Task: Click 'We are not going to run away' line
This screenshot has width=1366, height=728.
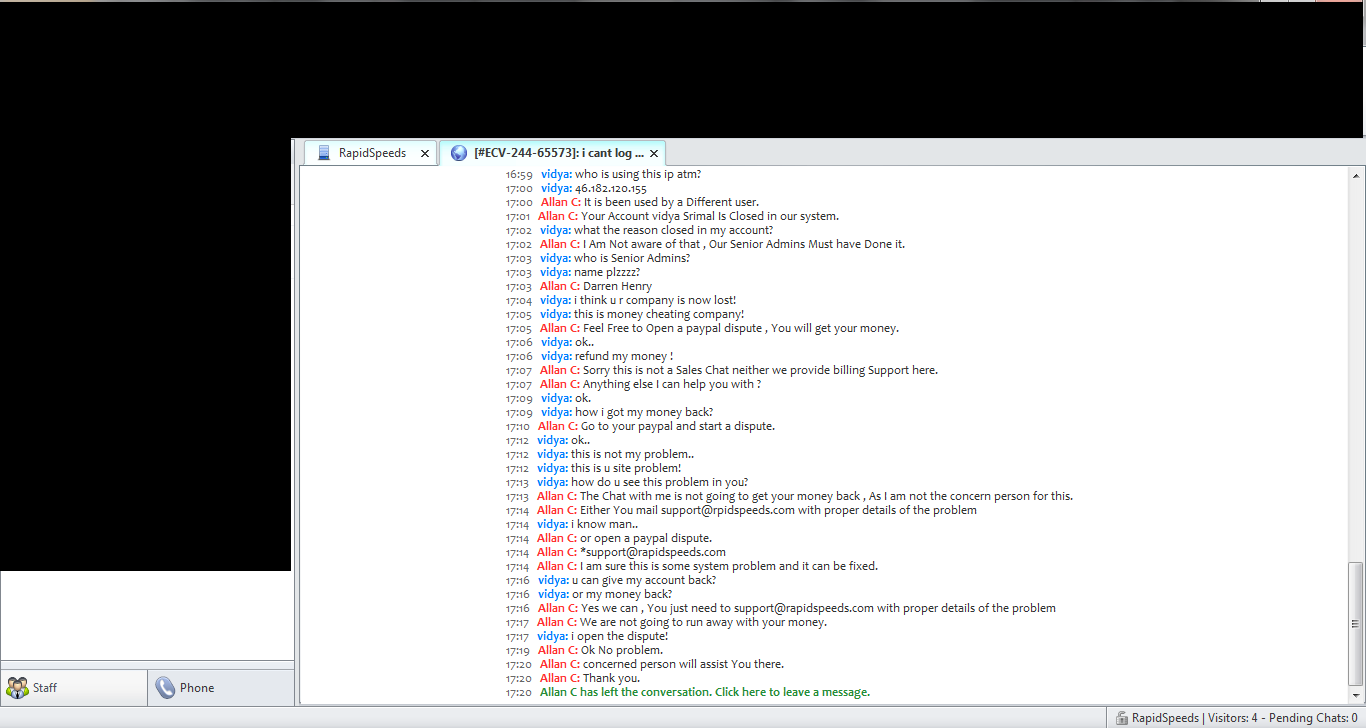Action: 703,622
